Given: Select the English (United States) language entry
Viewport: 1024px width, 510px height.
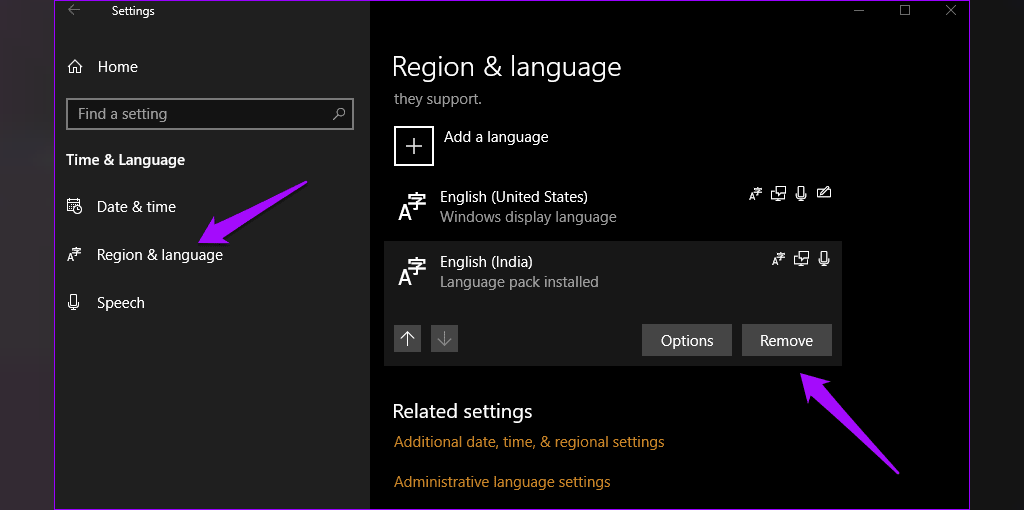Looking at the screenshot, I should [x=613, y=206].
